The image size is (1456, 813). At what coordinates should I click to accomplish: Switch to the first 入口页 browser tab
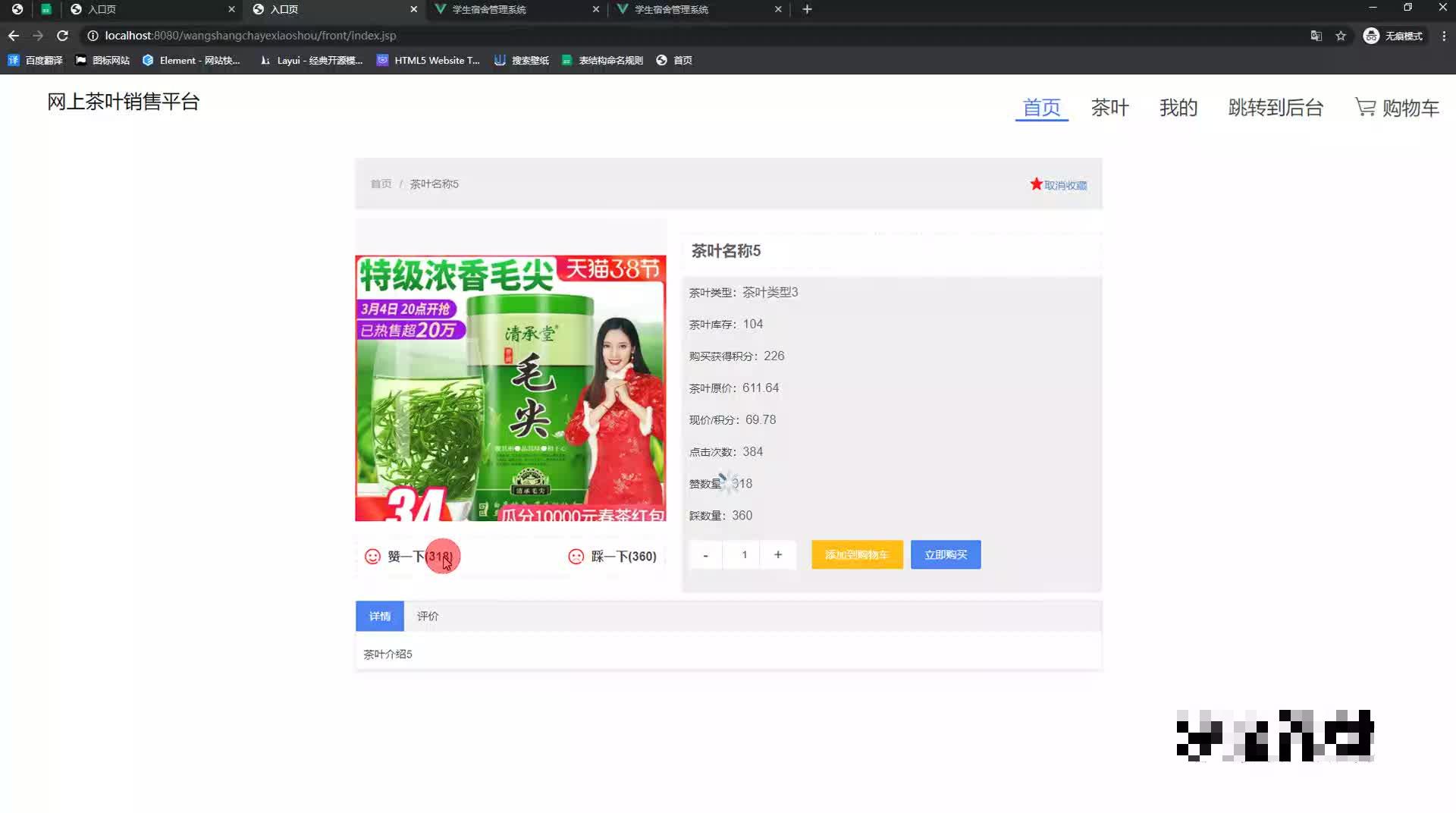[x=152, y=9]
